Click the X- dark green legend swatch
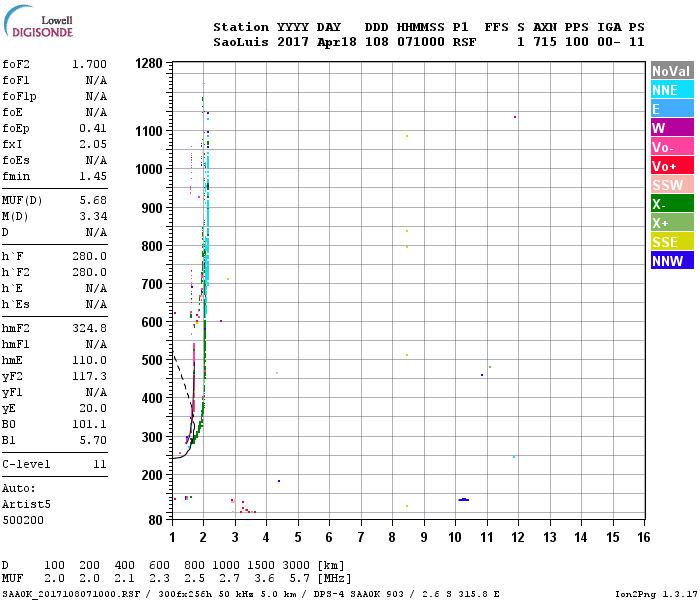The image size is (700, 600). point(671,204)
